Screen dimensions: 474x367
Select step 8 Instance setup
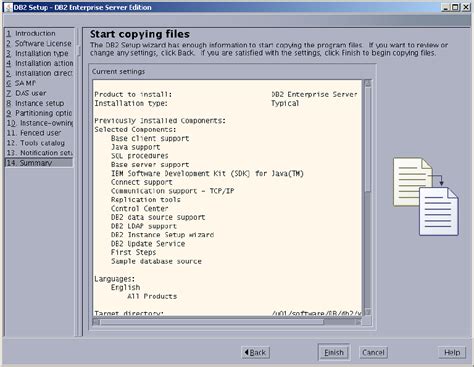pyautogui.click(x=35, y=103)
